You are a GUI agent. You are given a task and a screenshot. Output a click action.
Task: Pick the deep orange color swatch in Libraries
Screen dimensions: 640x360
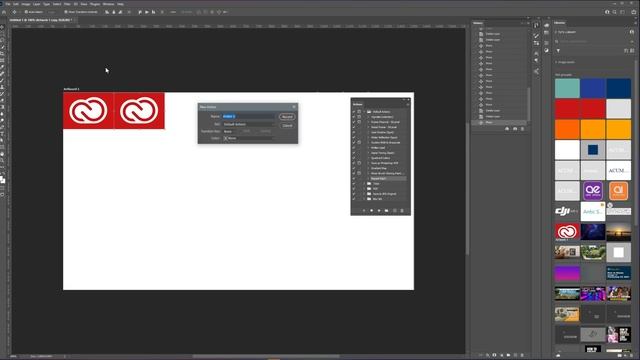point(567,130)
